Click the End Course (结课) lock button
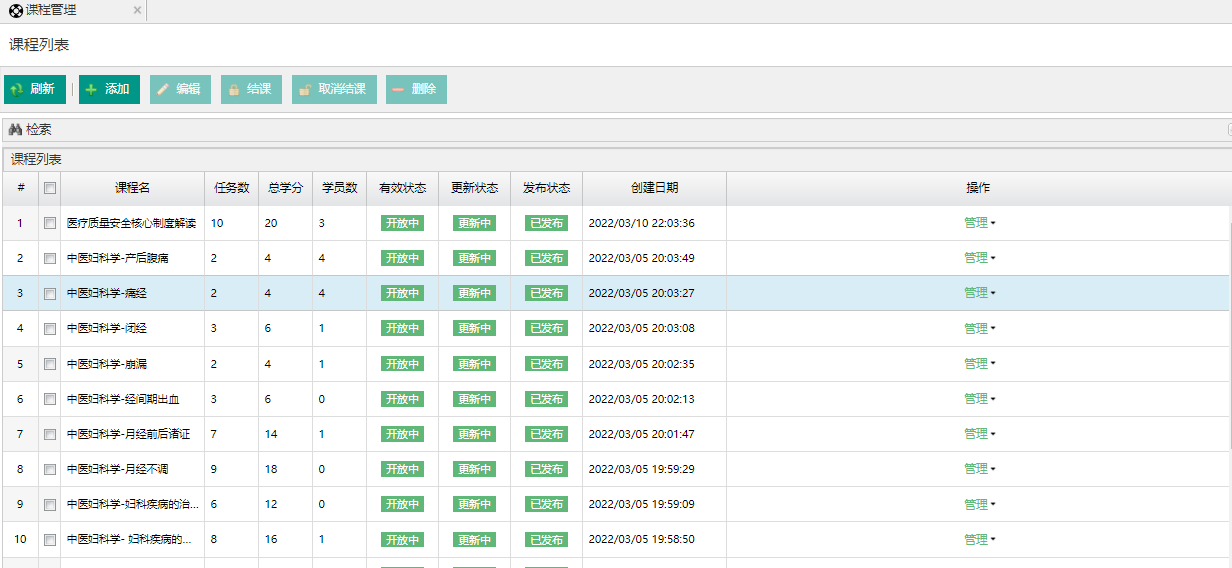 click(x=251, y=89)
